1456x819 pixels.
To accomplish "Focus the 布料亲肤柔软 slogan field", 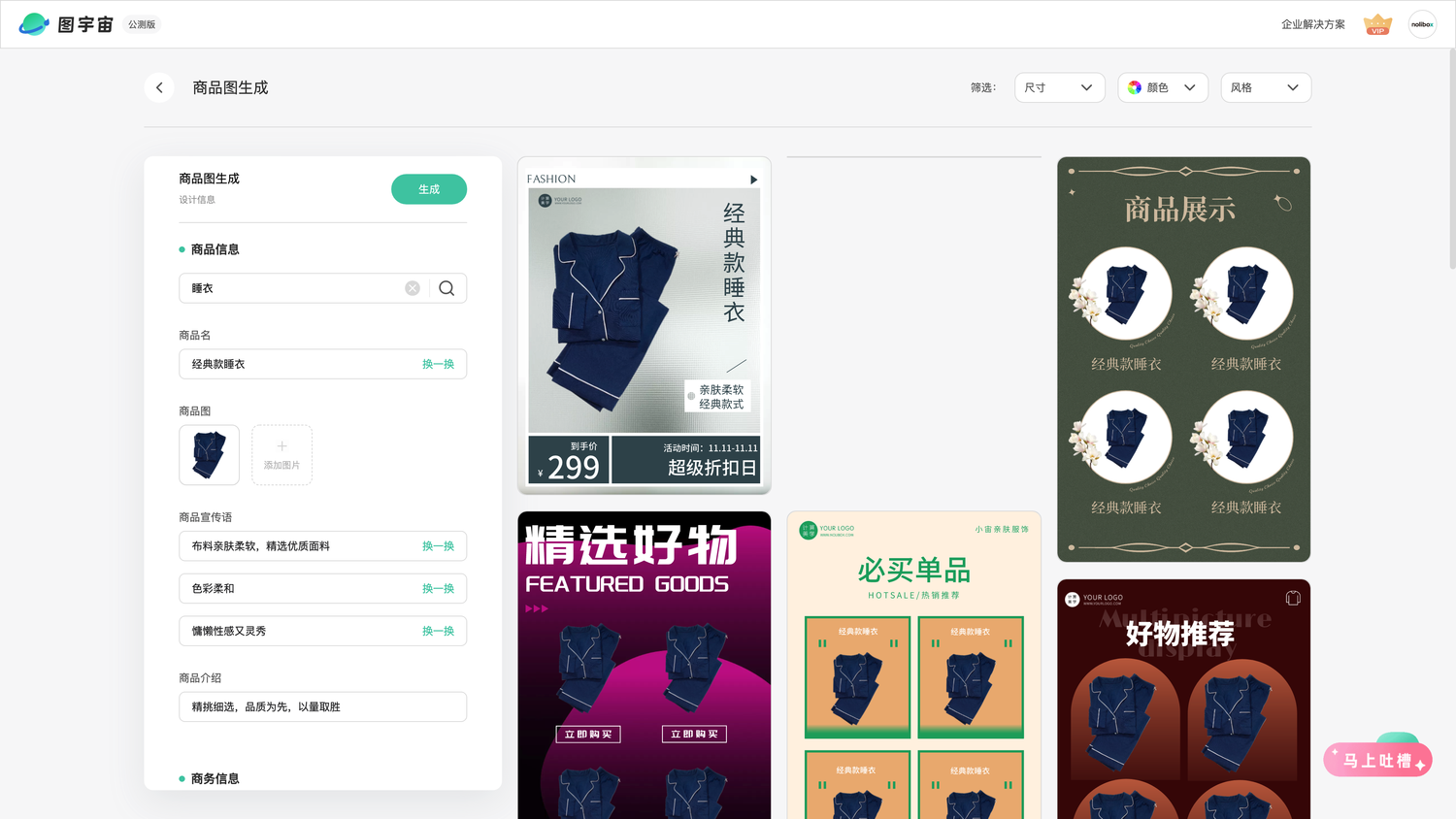I will pyautogui.click(x=322, y=546).
